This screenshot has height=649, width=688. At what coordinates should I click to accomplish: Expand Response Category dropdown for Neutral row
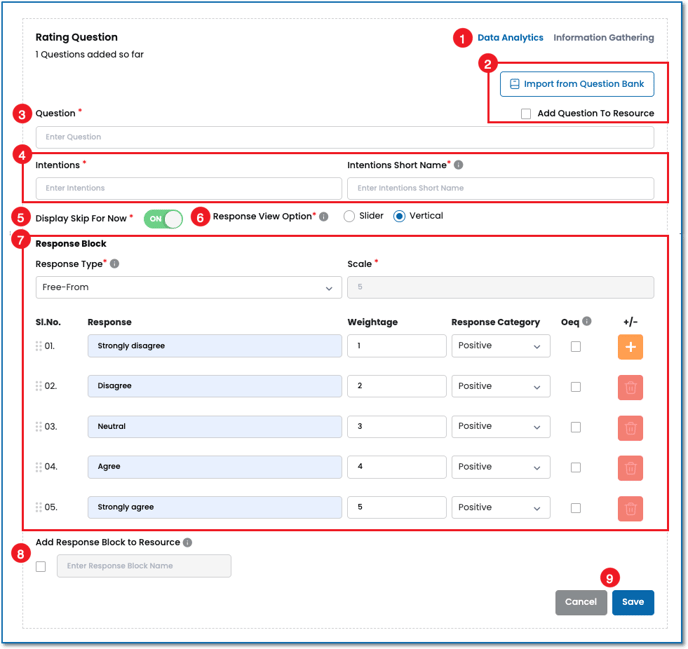coord(500,427)
